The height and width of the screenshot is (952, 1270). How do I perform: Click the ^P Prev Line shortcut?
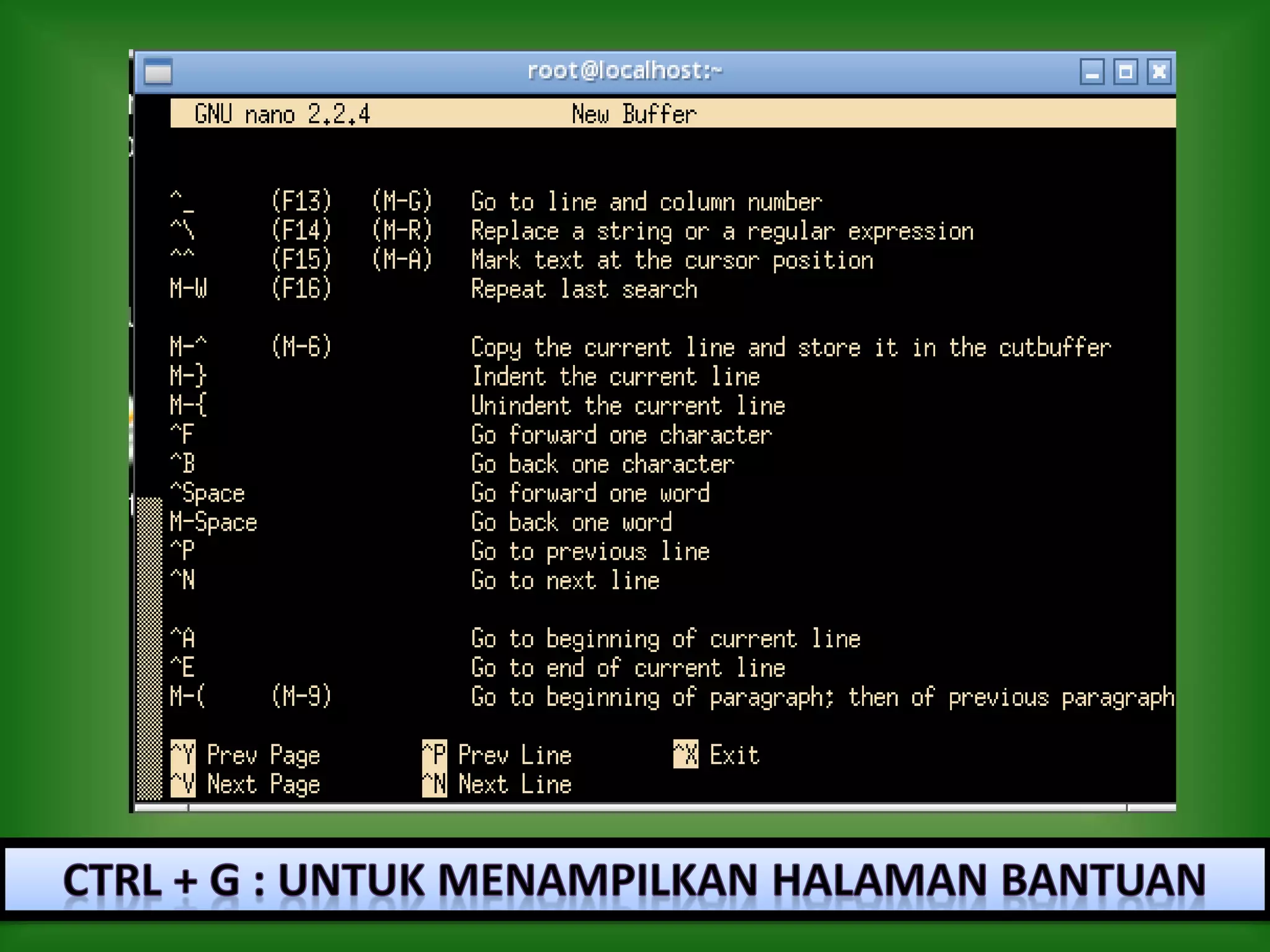pos(497,755)
